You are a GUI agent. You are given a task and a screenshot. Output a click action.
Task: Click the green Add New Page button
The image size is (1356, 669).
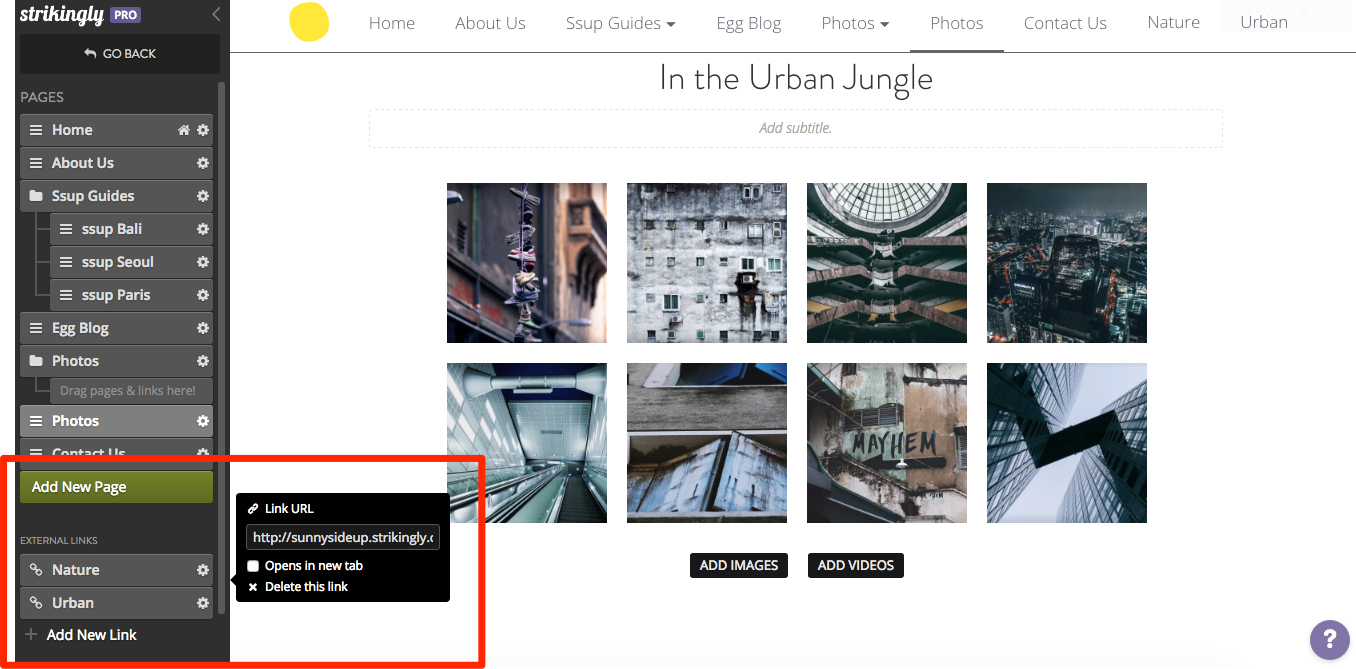point(116,487)
